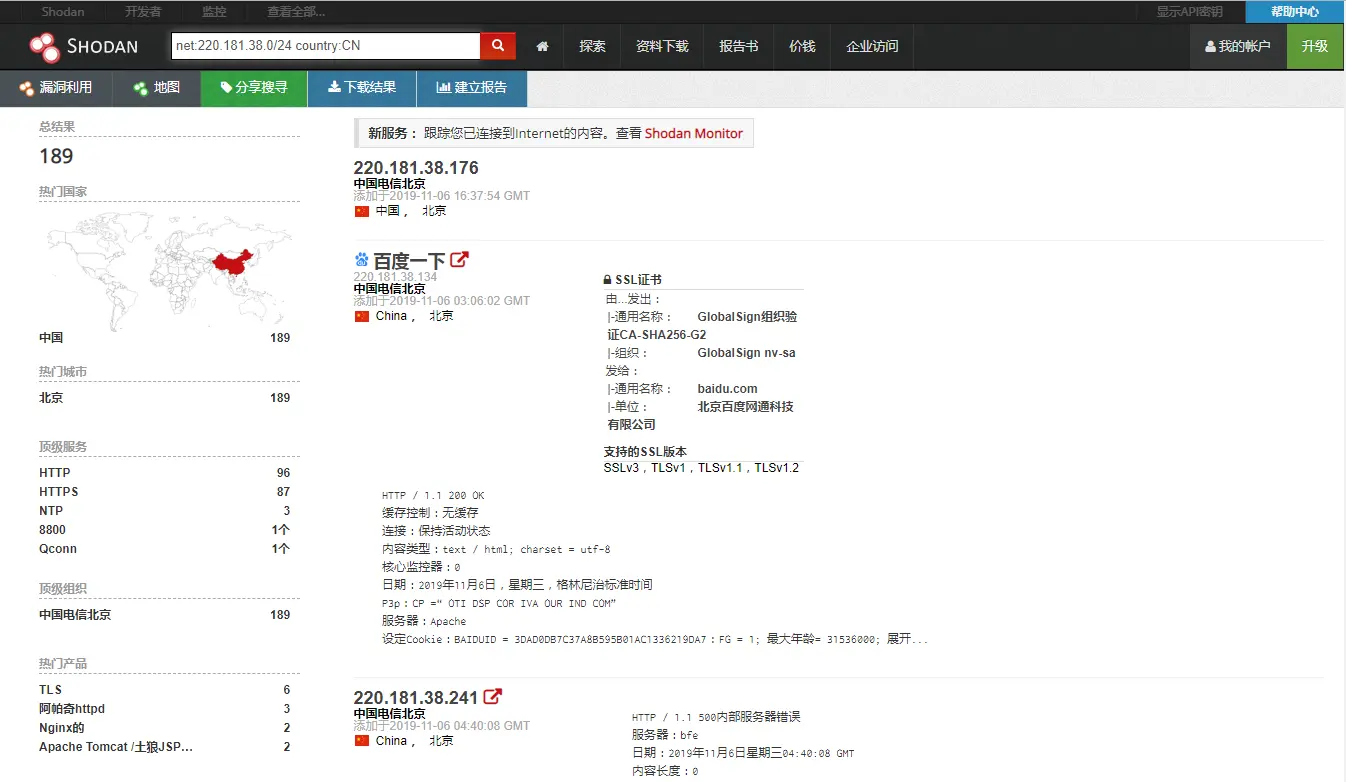Open the 监控 link in top bar

point(214,12)
